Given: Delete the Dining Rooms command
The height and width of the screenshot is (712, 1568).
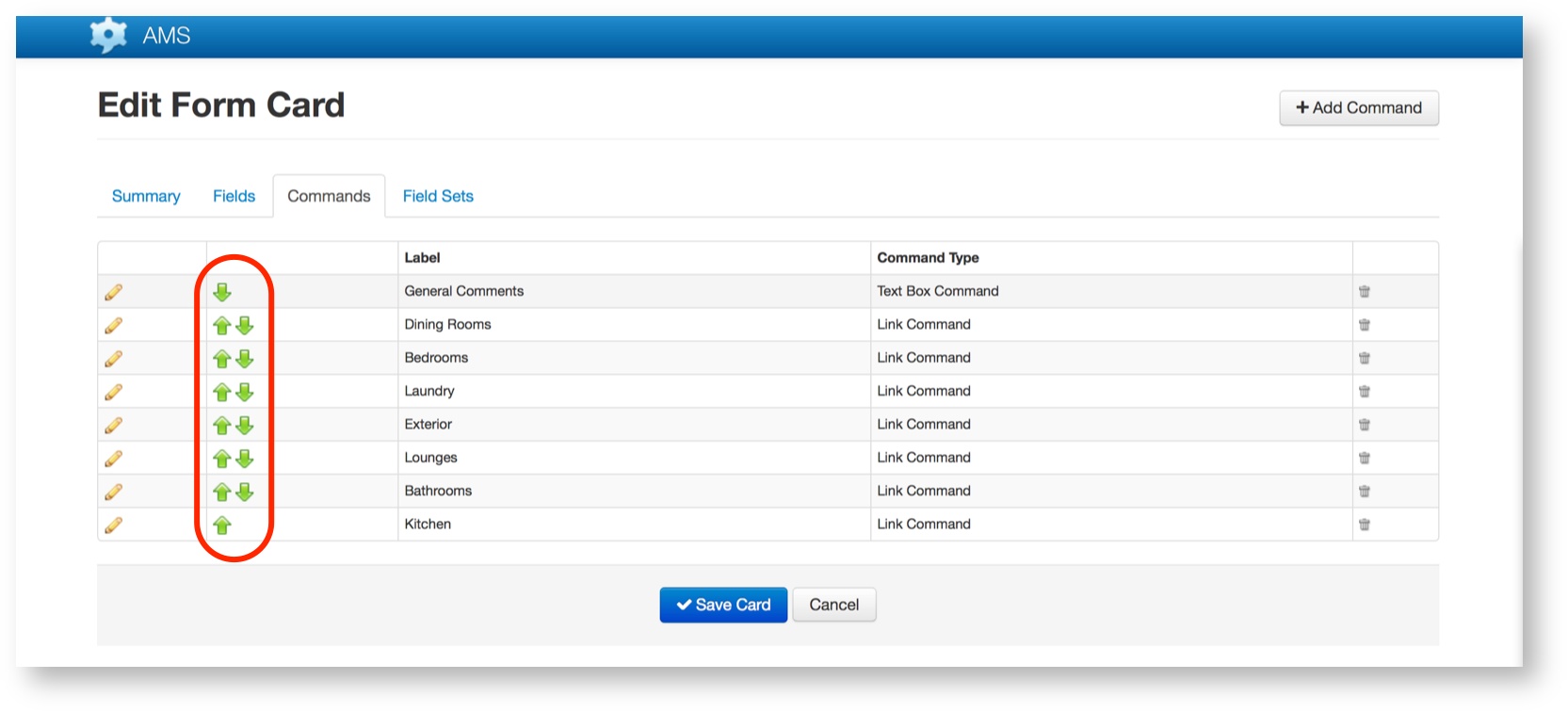Looking at the screenshot, I should click(1364, 325).
